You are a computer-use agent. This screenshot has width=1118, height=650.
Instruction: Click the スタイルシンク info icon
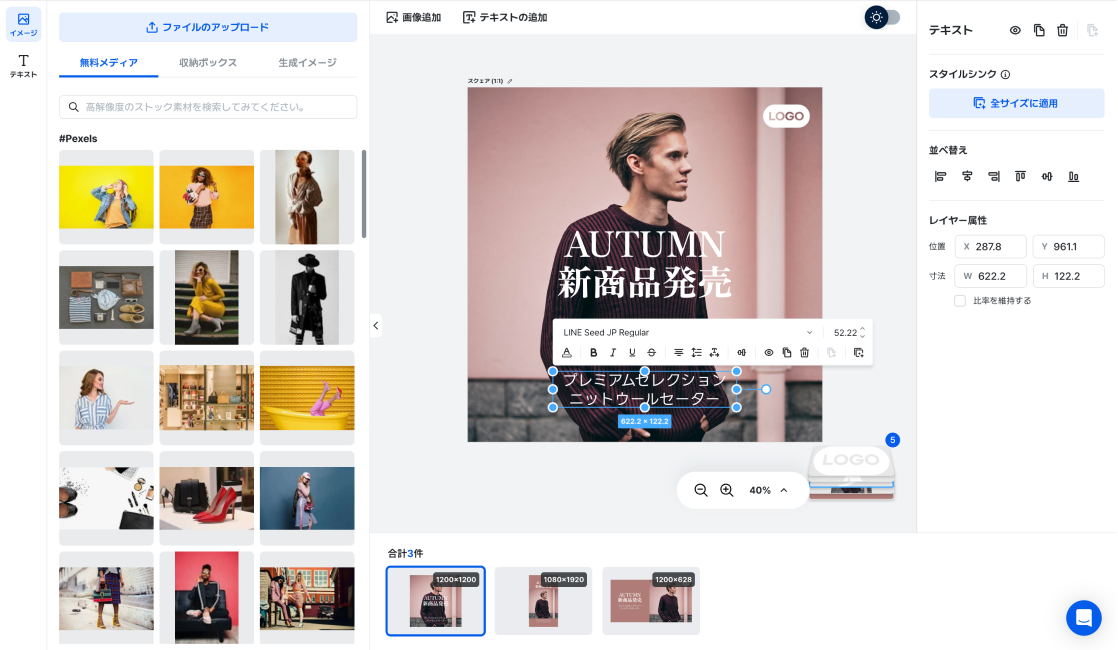(x=1005, y=74)
